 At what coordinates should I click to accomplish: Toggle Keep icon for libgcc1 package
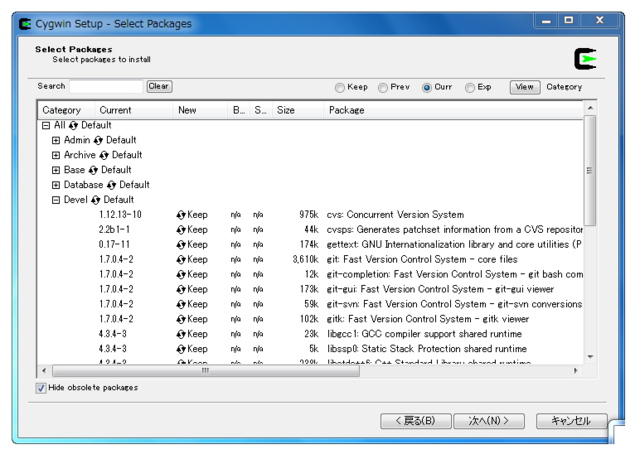(x=181, y=334)
